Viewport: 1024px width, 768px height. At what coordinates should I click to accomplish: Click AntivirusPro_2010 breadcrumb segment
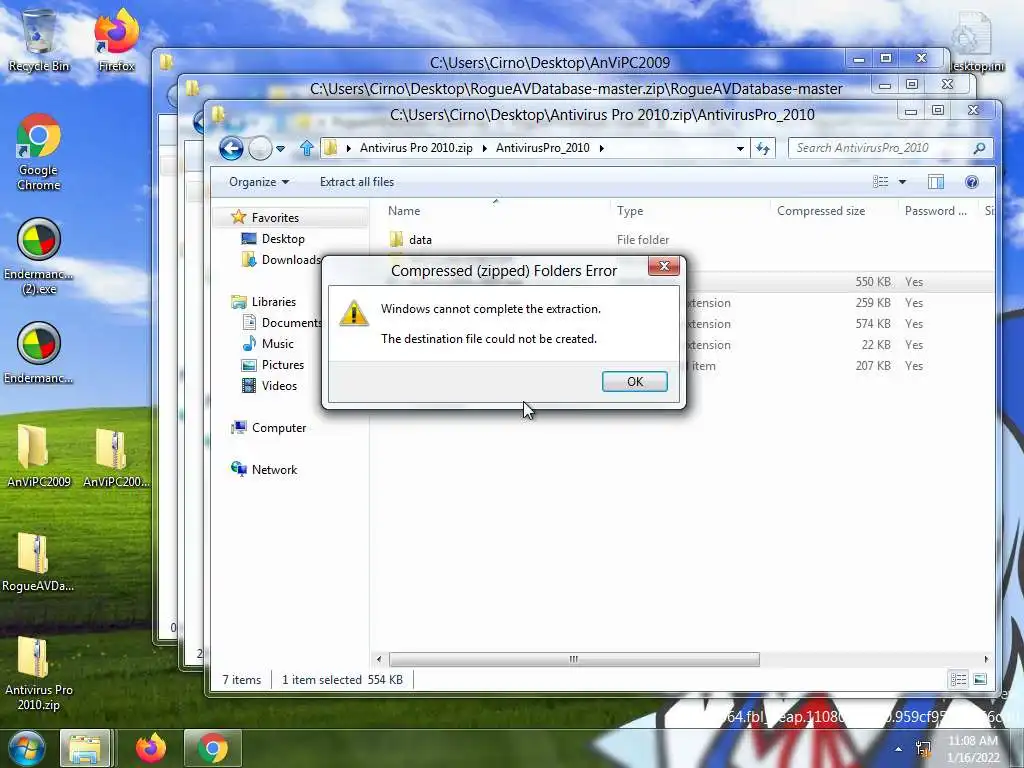point(543,148)
